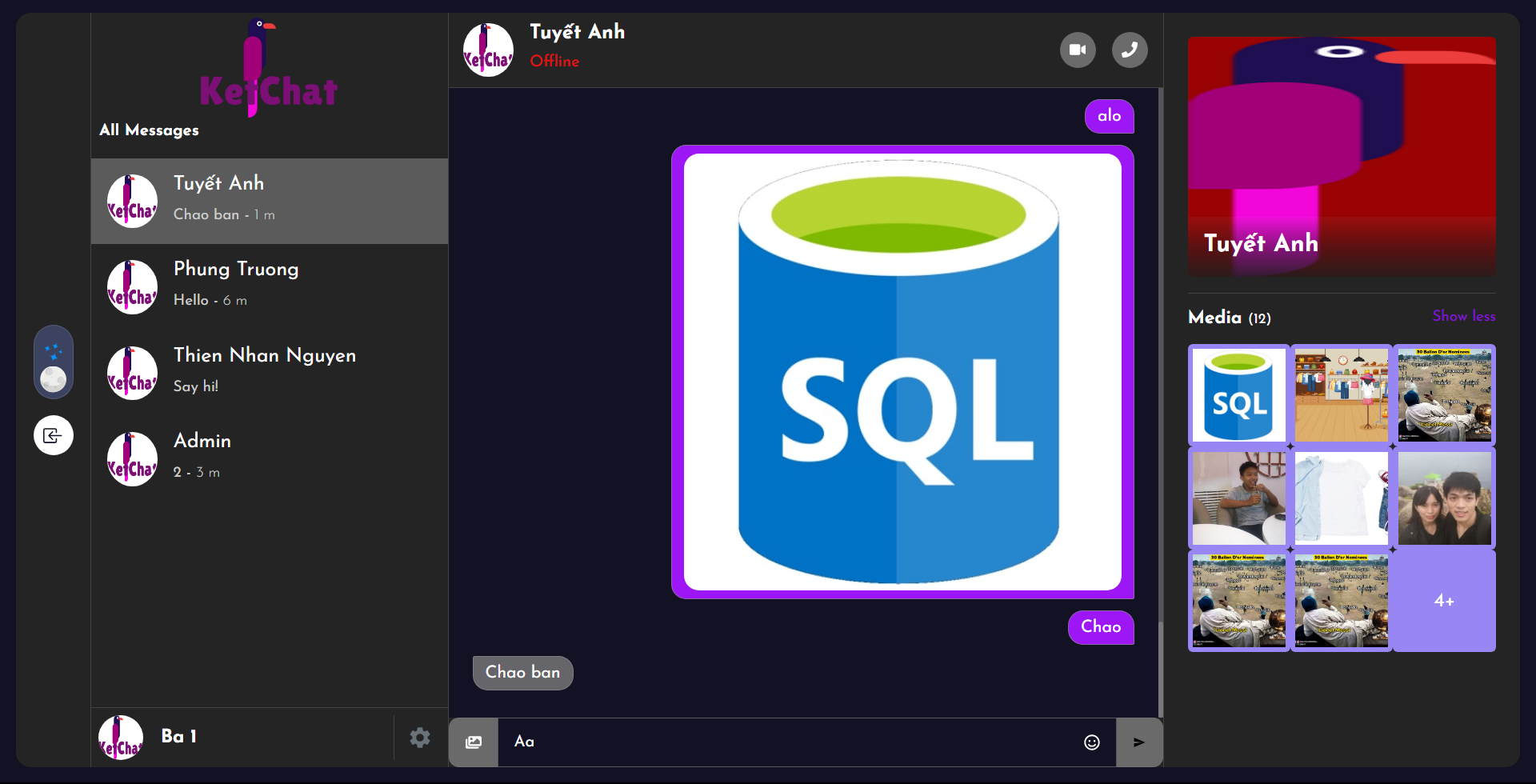Open the settings gear icon
1536x784 pixels.
click(420, 738)
